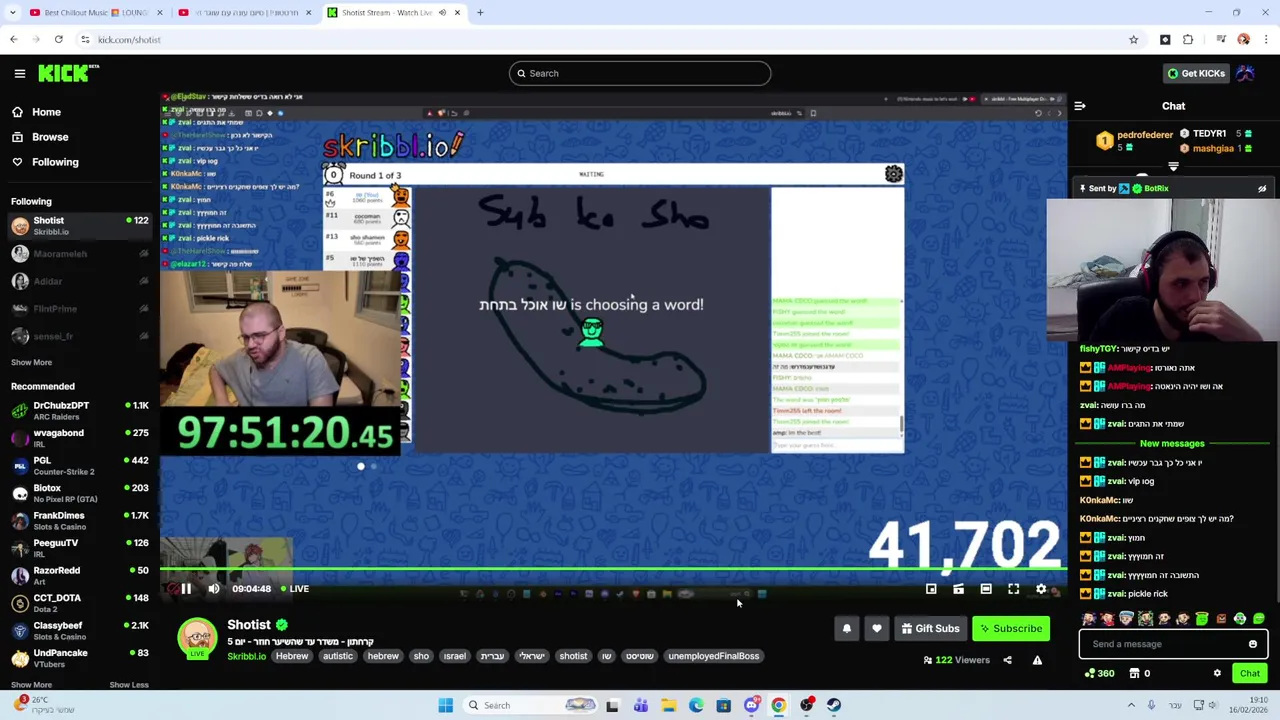Select Shotist in following list
The image size is (1280, 720).
[79, 226]
